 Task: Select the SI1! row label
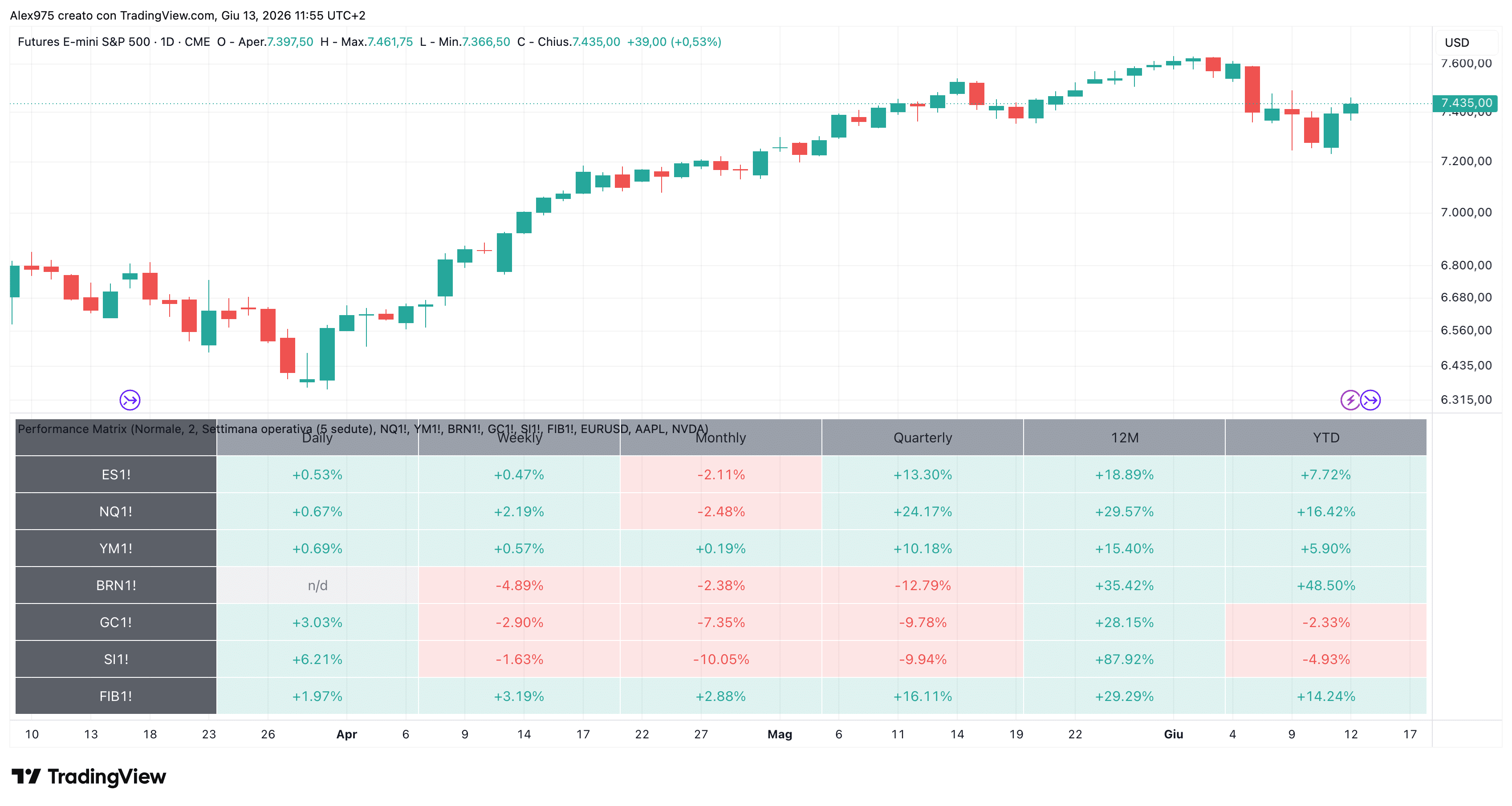coord(116,659)
